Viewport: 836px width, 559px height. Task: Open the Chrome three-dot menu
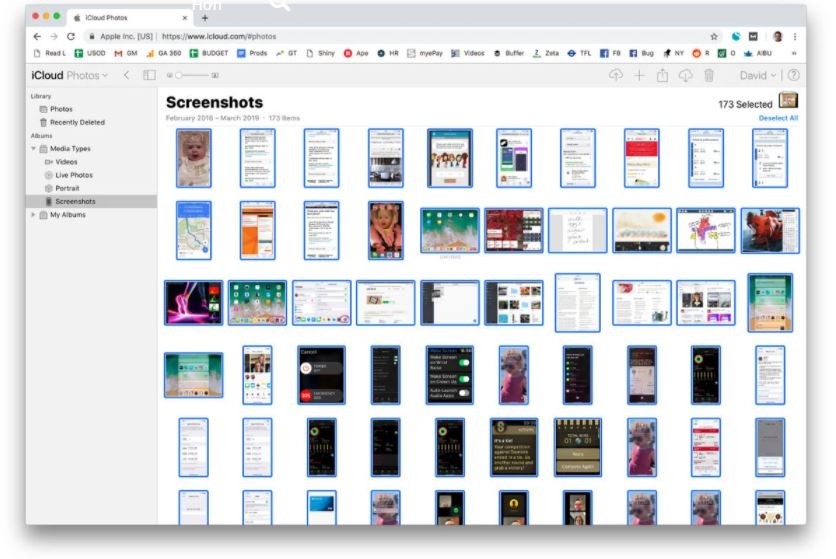[795, 36]
